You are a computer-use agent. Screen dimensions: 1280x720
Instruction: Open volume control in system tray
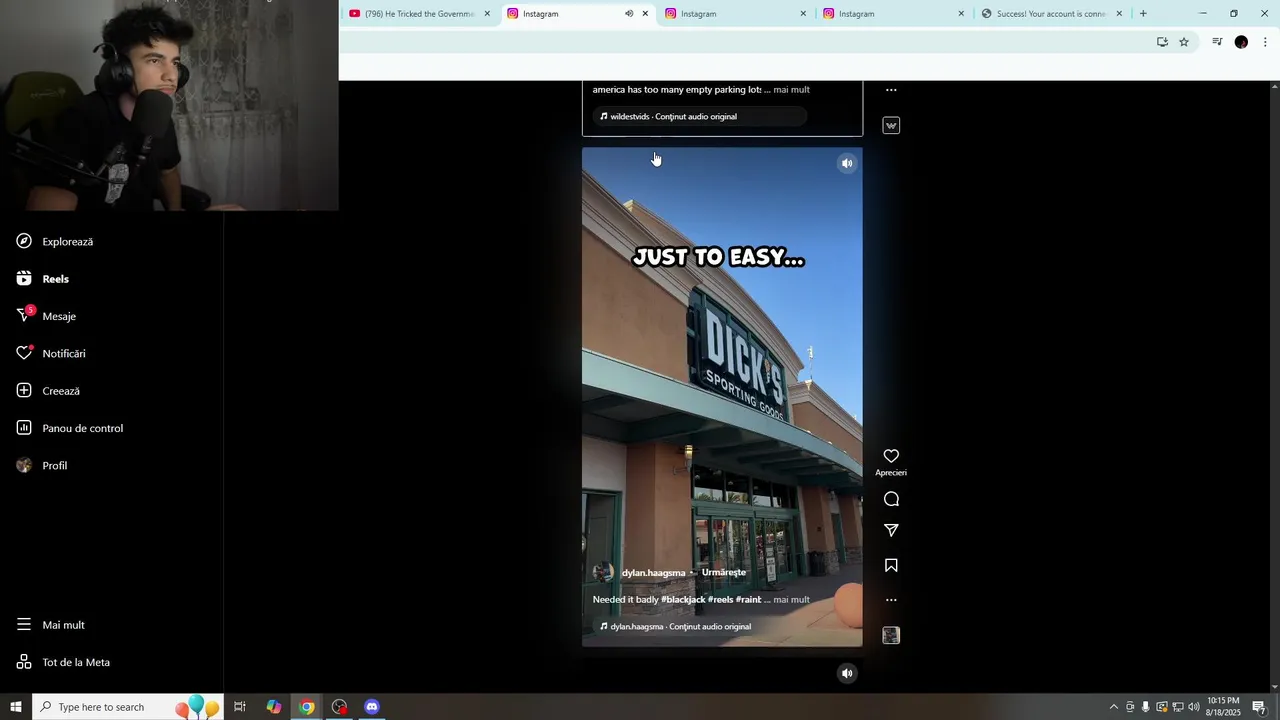tap(1194, 707)
